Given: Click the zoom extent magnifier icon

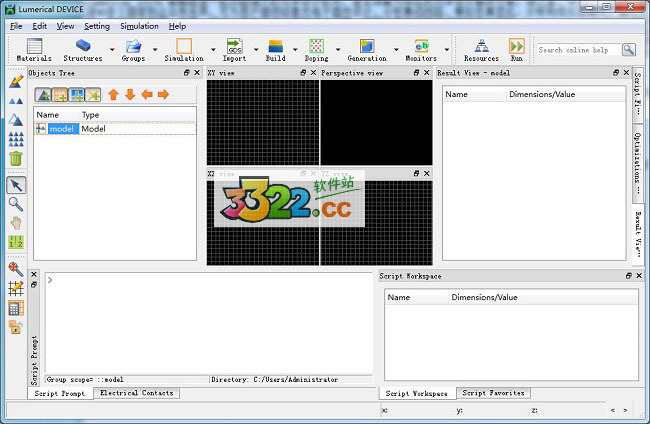Looking at the screenshot, I should 16,269.
